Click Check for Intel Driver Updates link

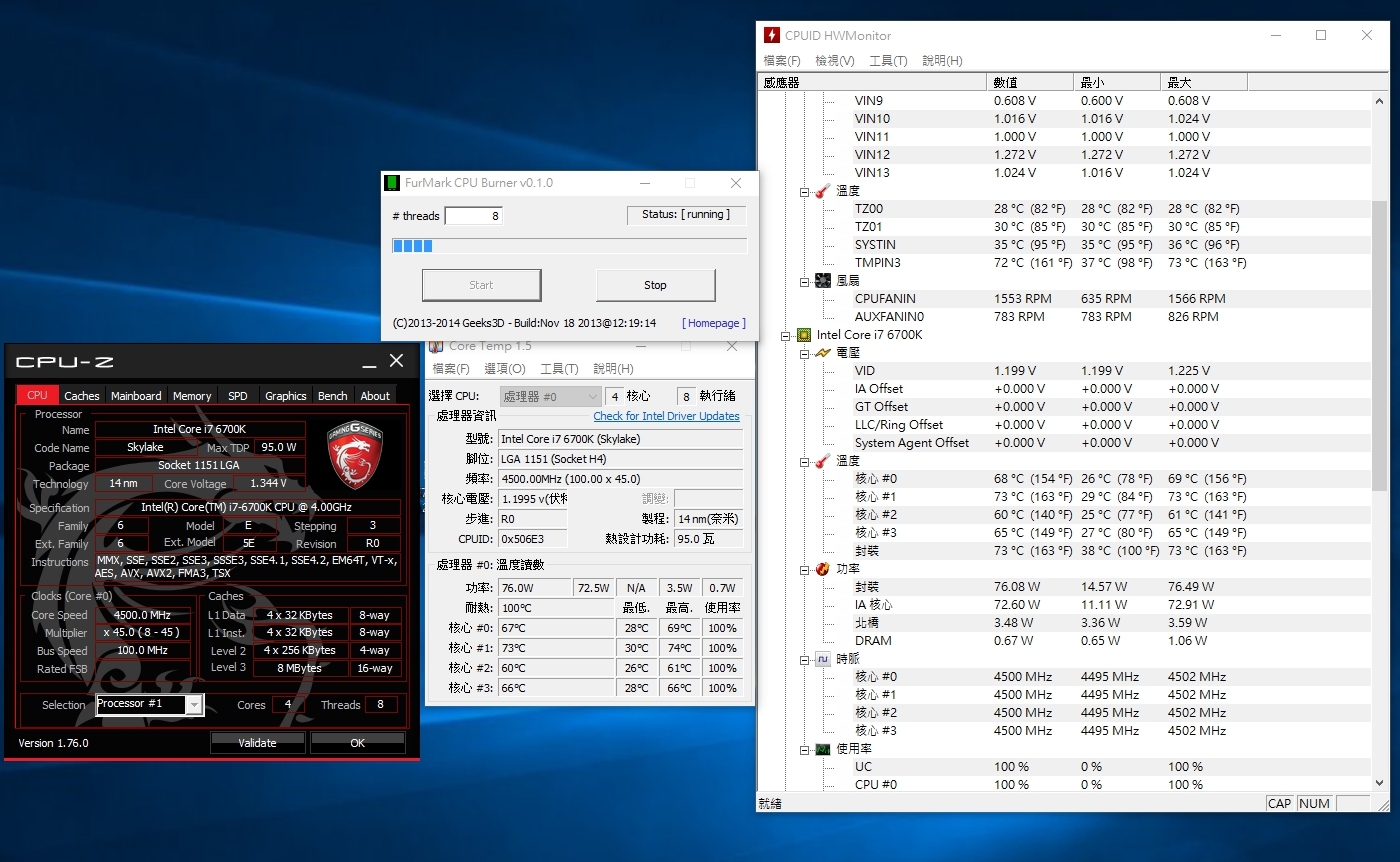pos(666,416)
